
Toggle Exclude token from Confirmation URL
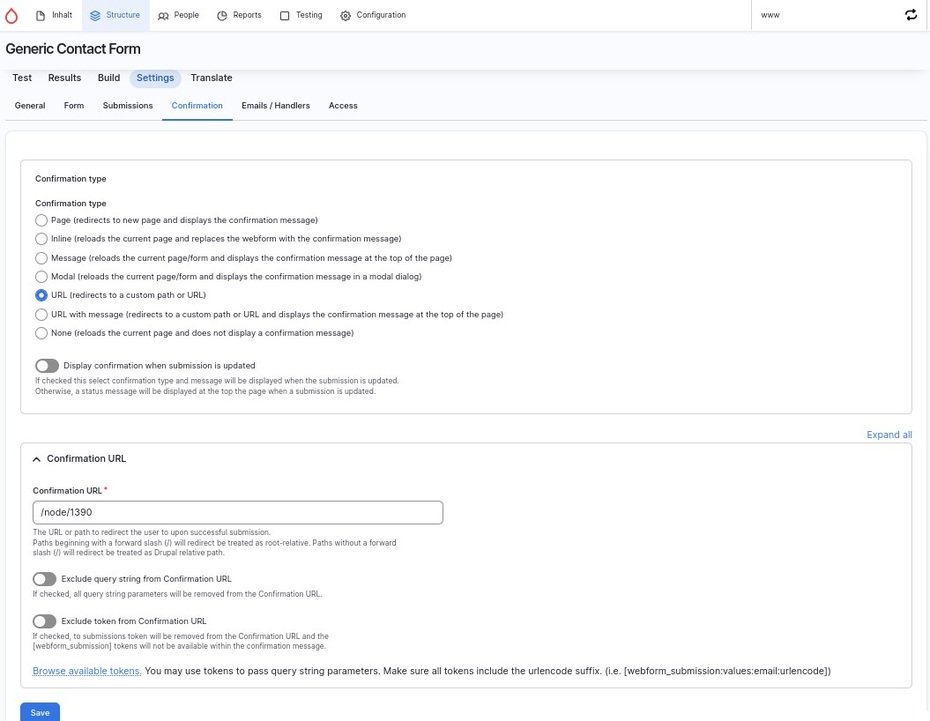[45, 621]
